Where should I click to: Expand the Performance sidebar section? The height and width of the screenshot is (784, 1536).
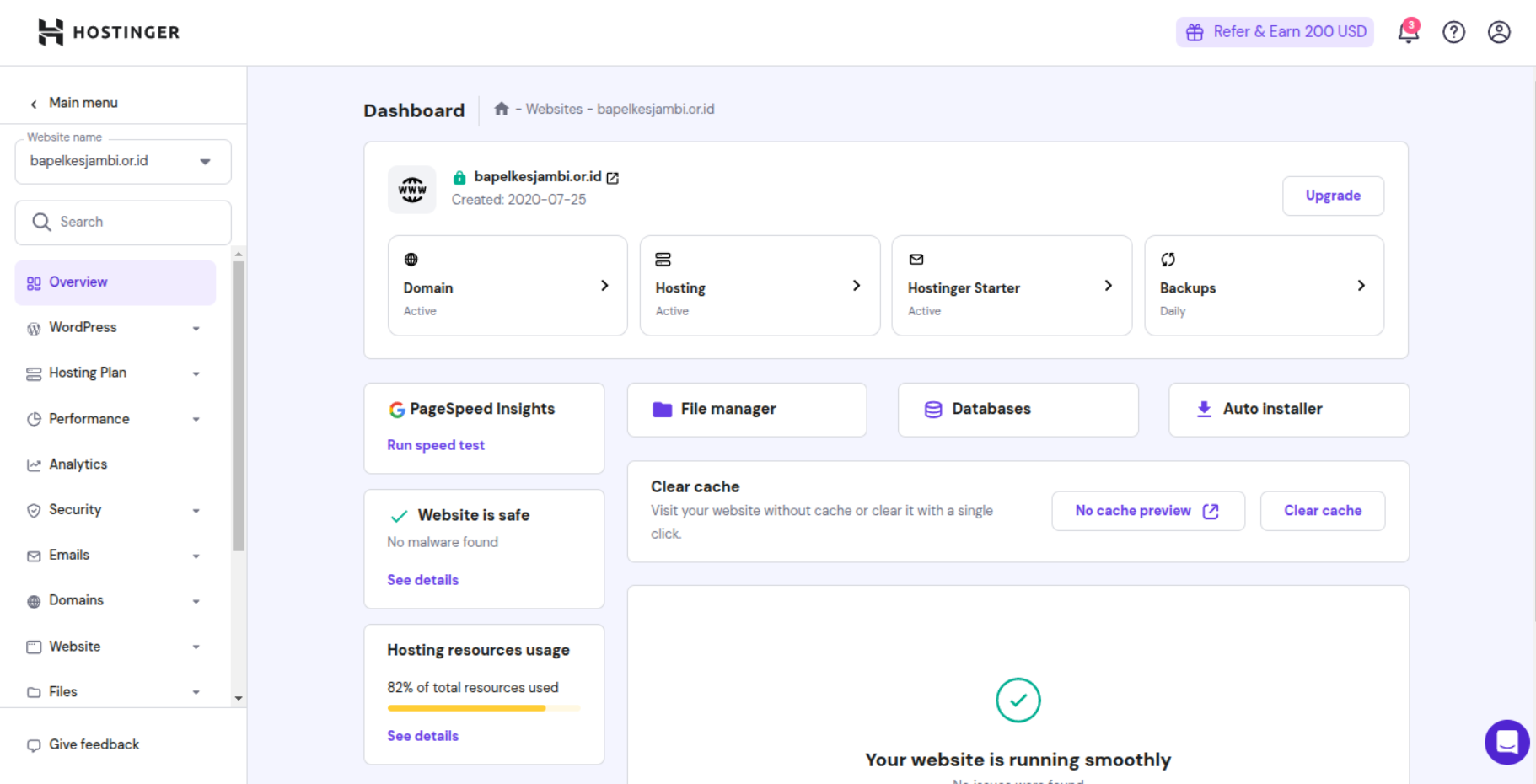point(196,420)
